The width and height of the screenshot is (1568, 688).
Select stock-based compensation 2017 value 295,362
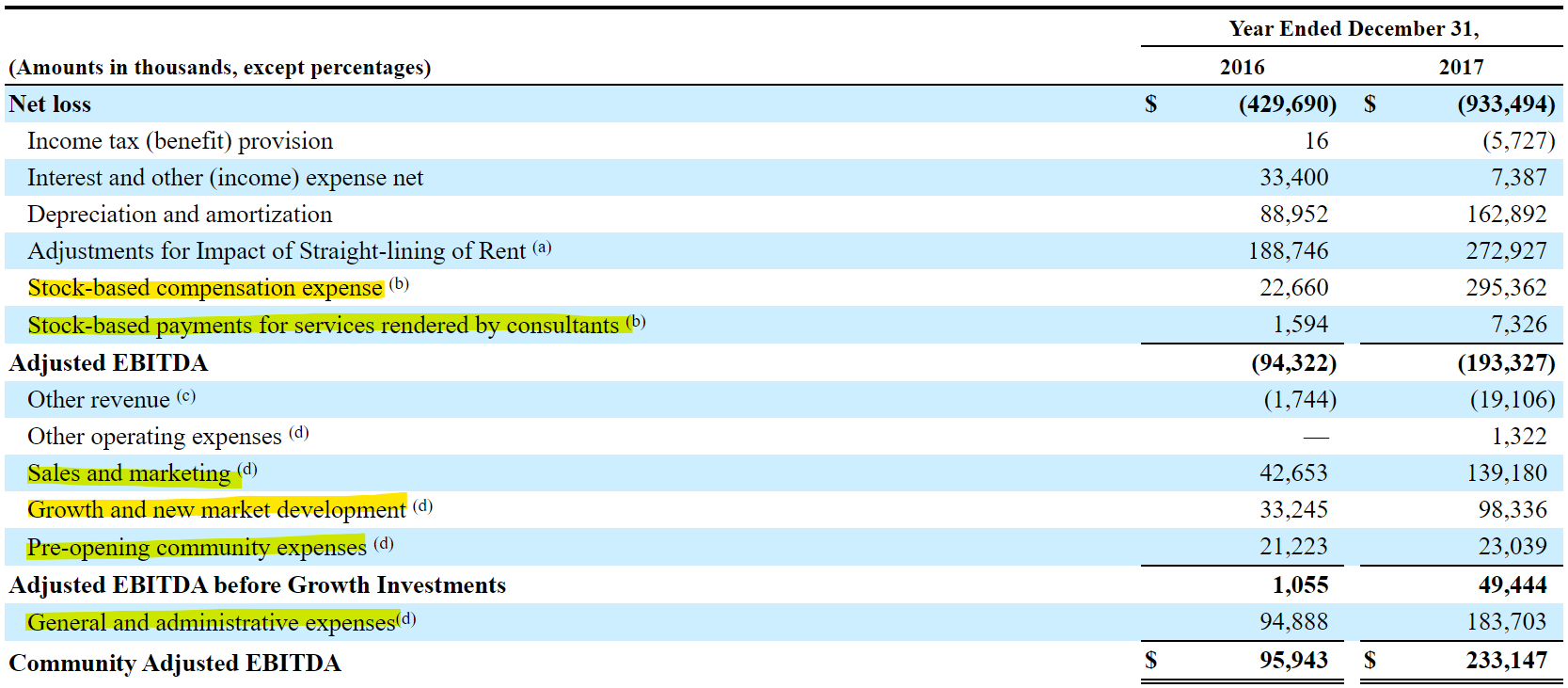(1506, 288)
